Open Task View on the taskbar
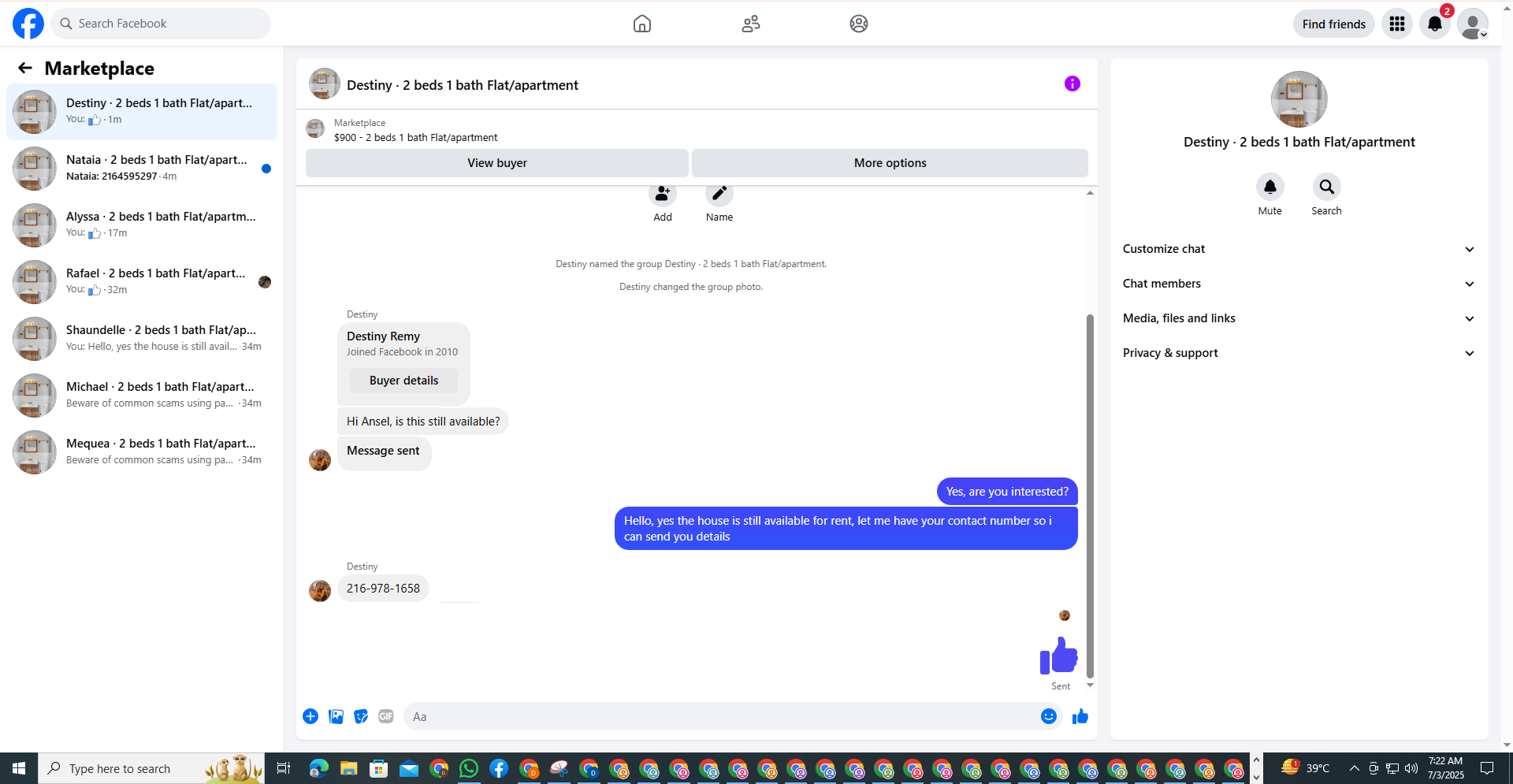Image resolution: width=1513 pixels, height=784 pixels. click(284, 768)
